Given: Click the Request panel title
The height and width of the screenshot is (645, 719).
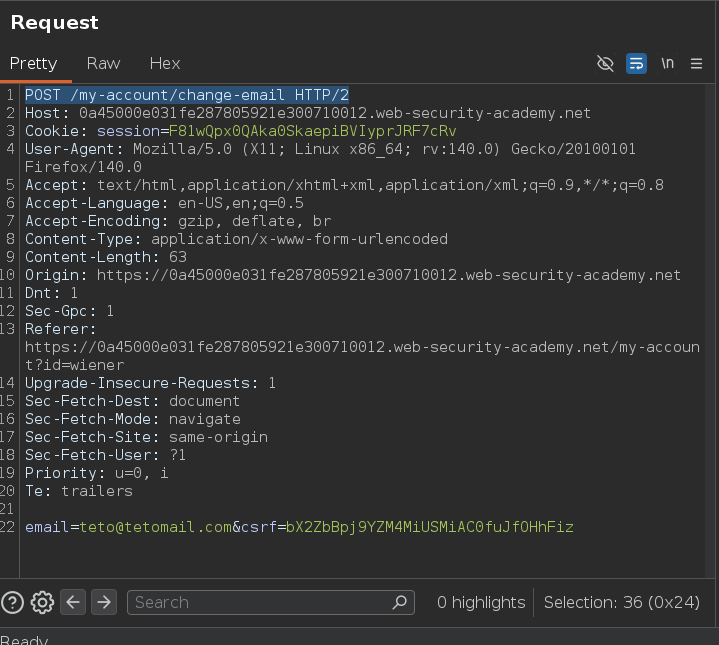Looking at the screenshot, I should (x=55, y=22).
